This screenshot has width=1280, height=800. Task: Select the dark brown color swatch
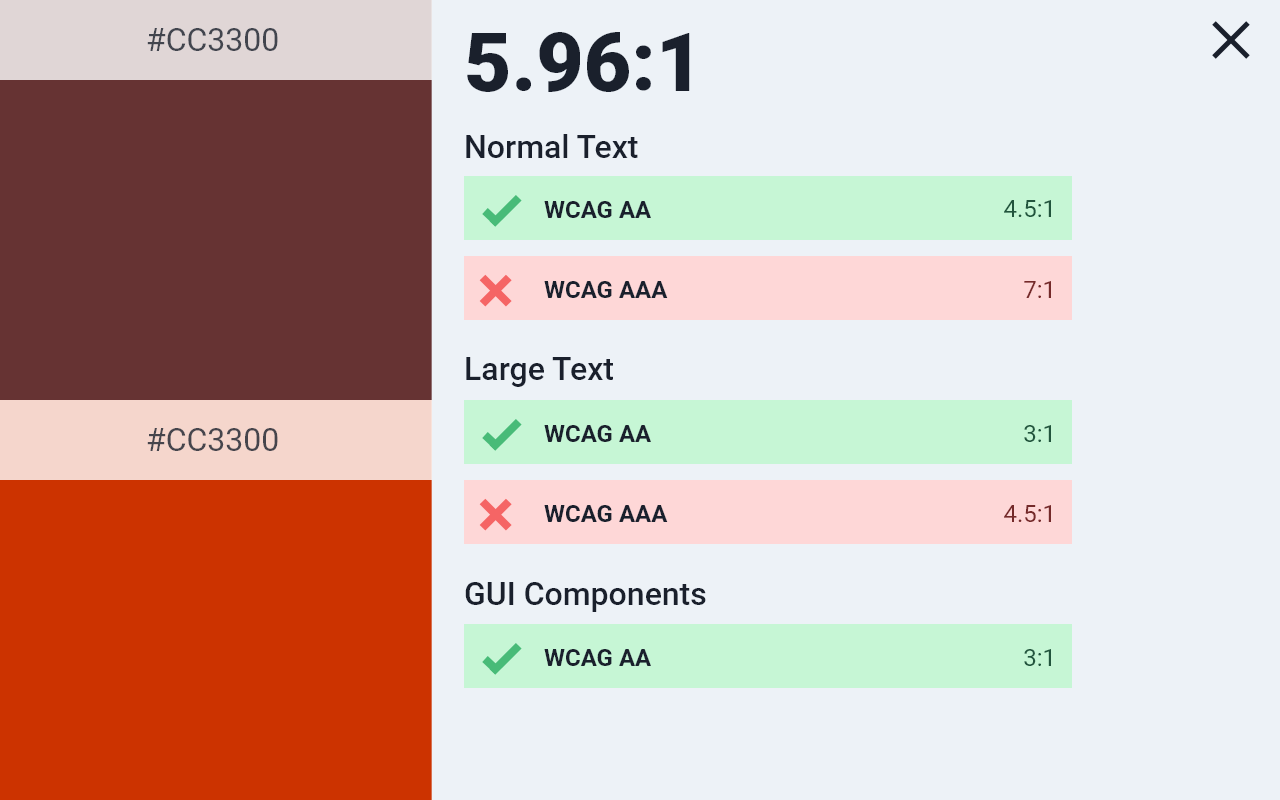point(215,240)
